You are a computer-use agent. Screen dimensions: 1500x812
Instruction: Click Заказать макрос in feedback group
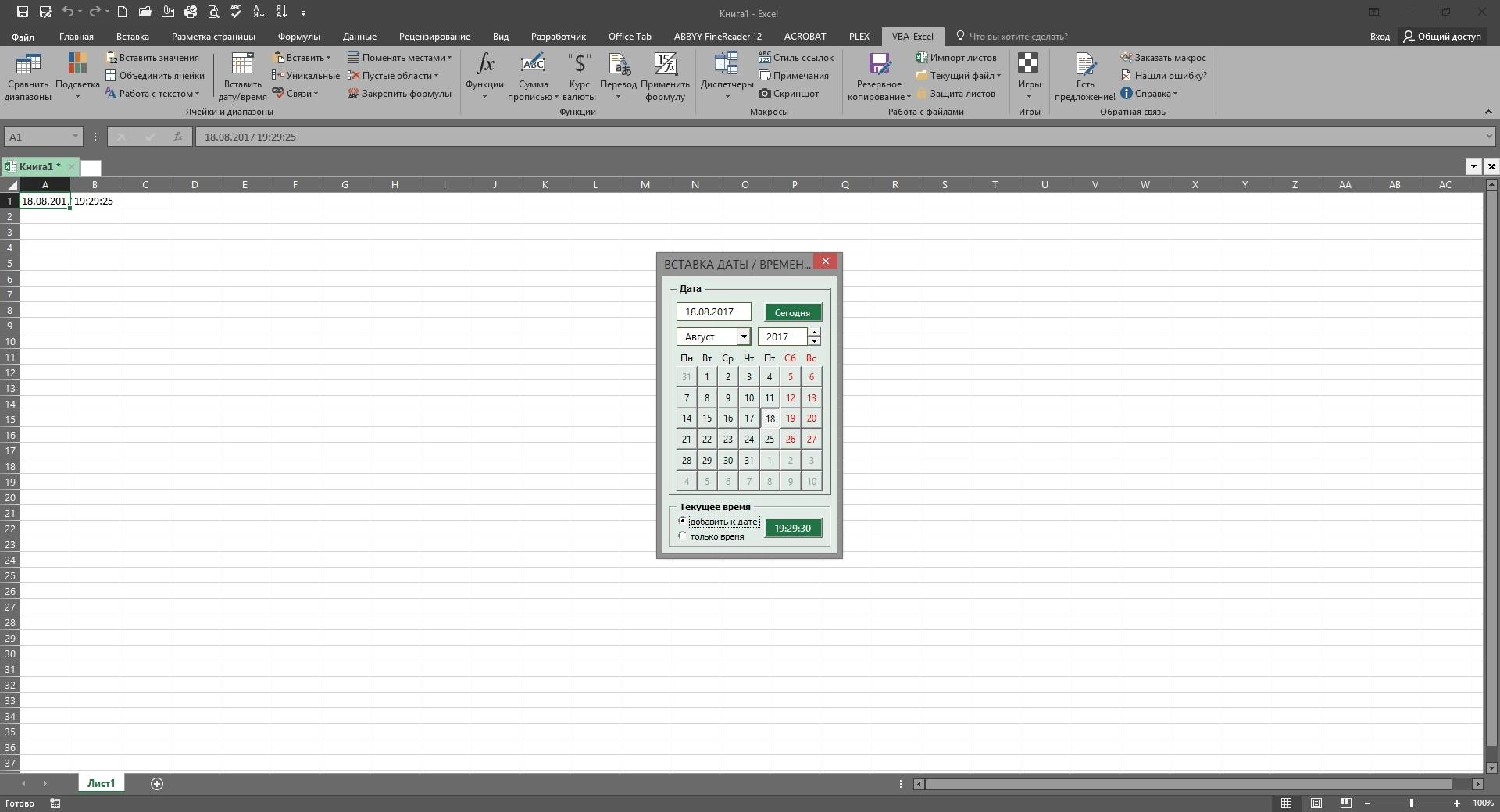click(x=1163, y=58)
